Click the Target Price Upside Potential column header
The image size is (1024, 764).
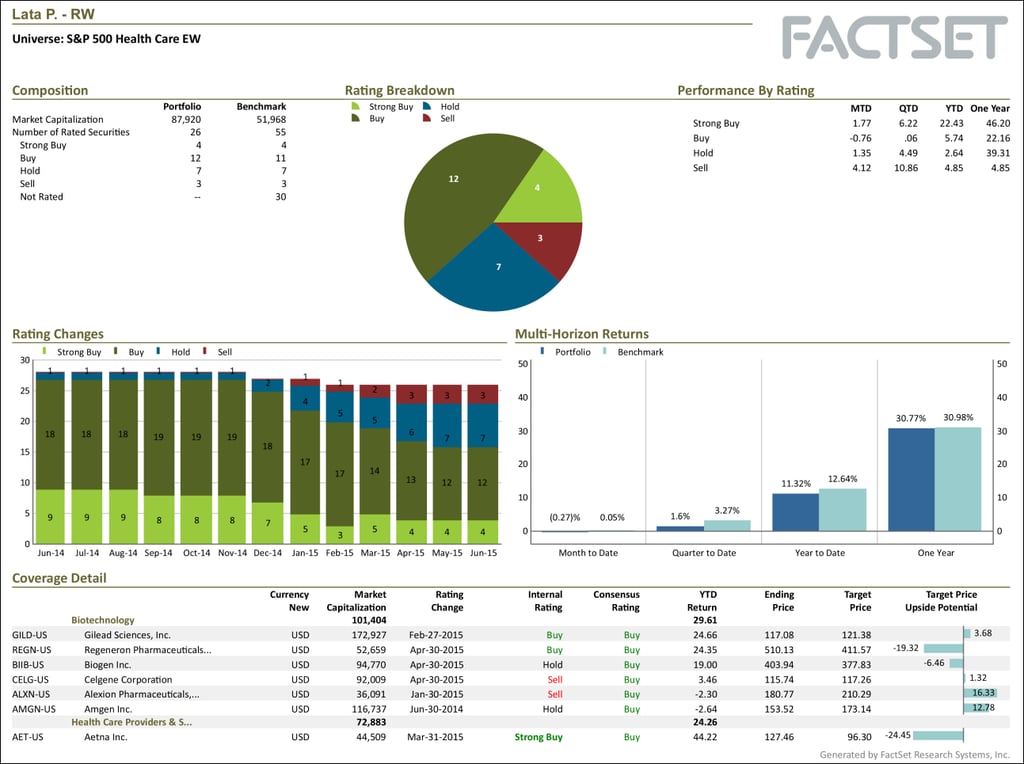click(x=941, y=601)
